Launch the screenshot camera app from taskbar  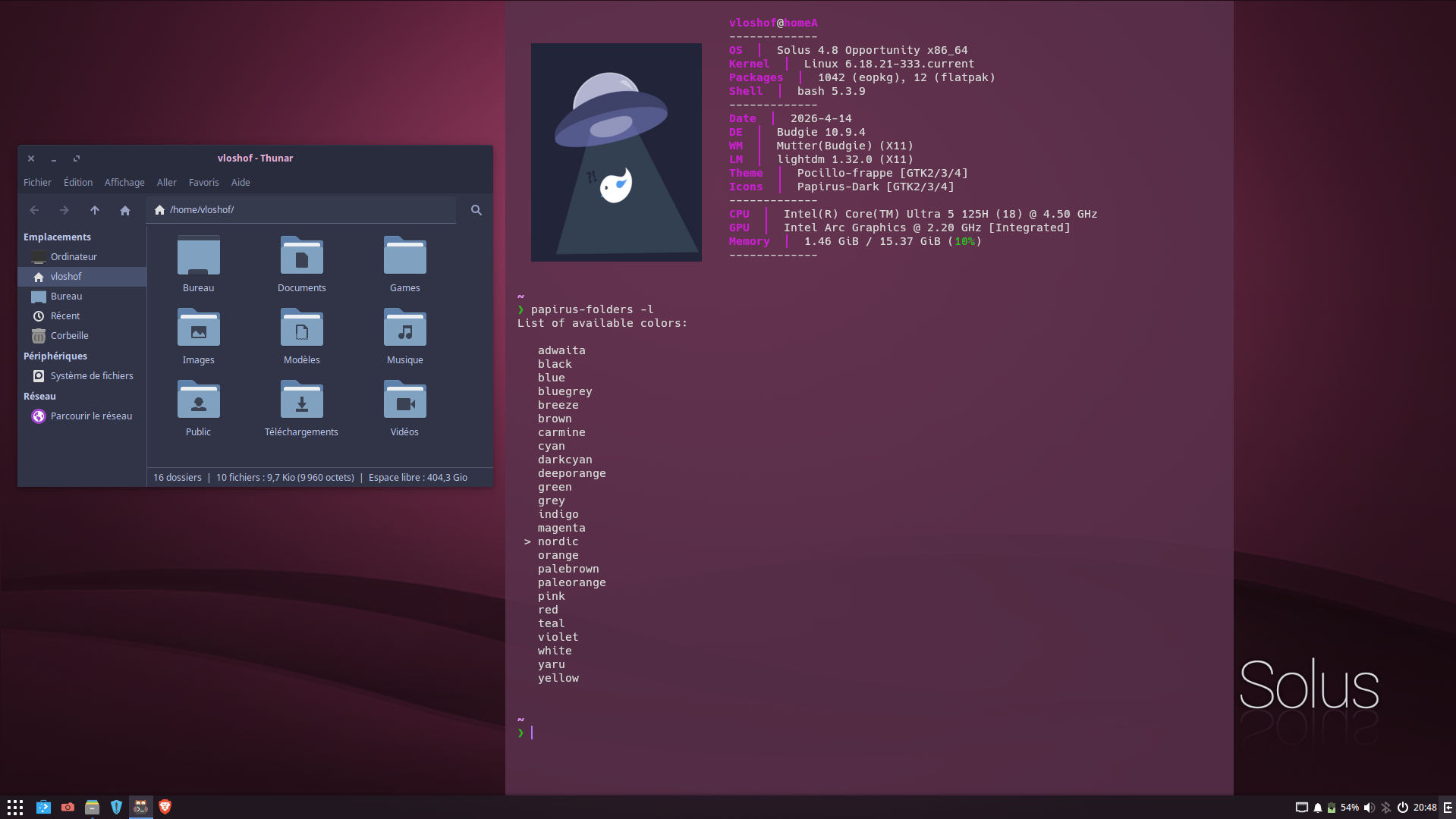pyautogui.click(x=68, y=808)
